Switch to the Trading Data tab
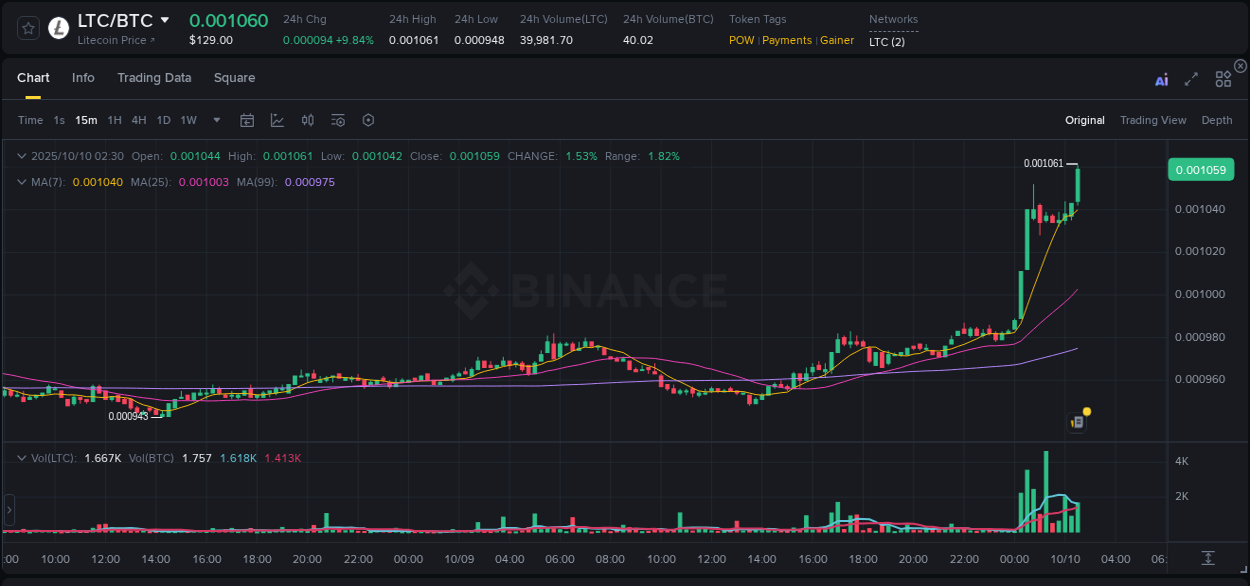Image resolution: width=1250 pixels, height=586 pixels. click(x=154, y=77)
